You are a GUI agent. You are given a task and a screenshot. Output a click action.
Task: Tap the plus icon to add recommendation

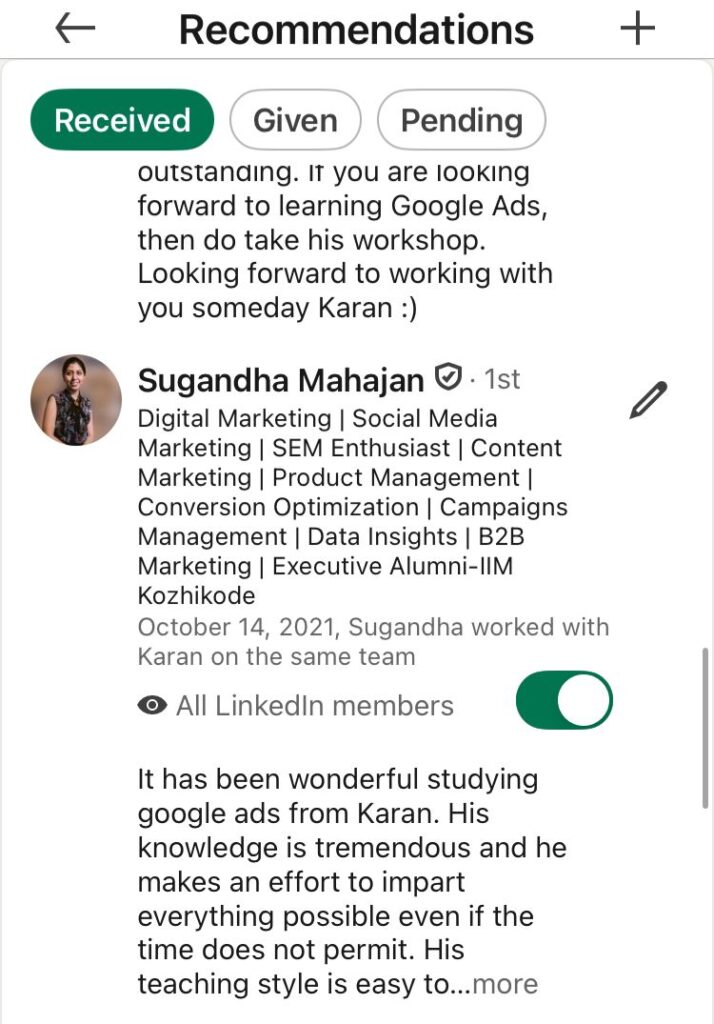(637, 29)
